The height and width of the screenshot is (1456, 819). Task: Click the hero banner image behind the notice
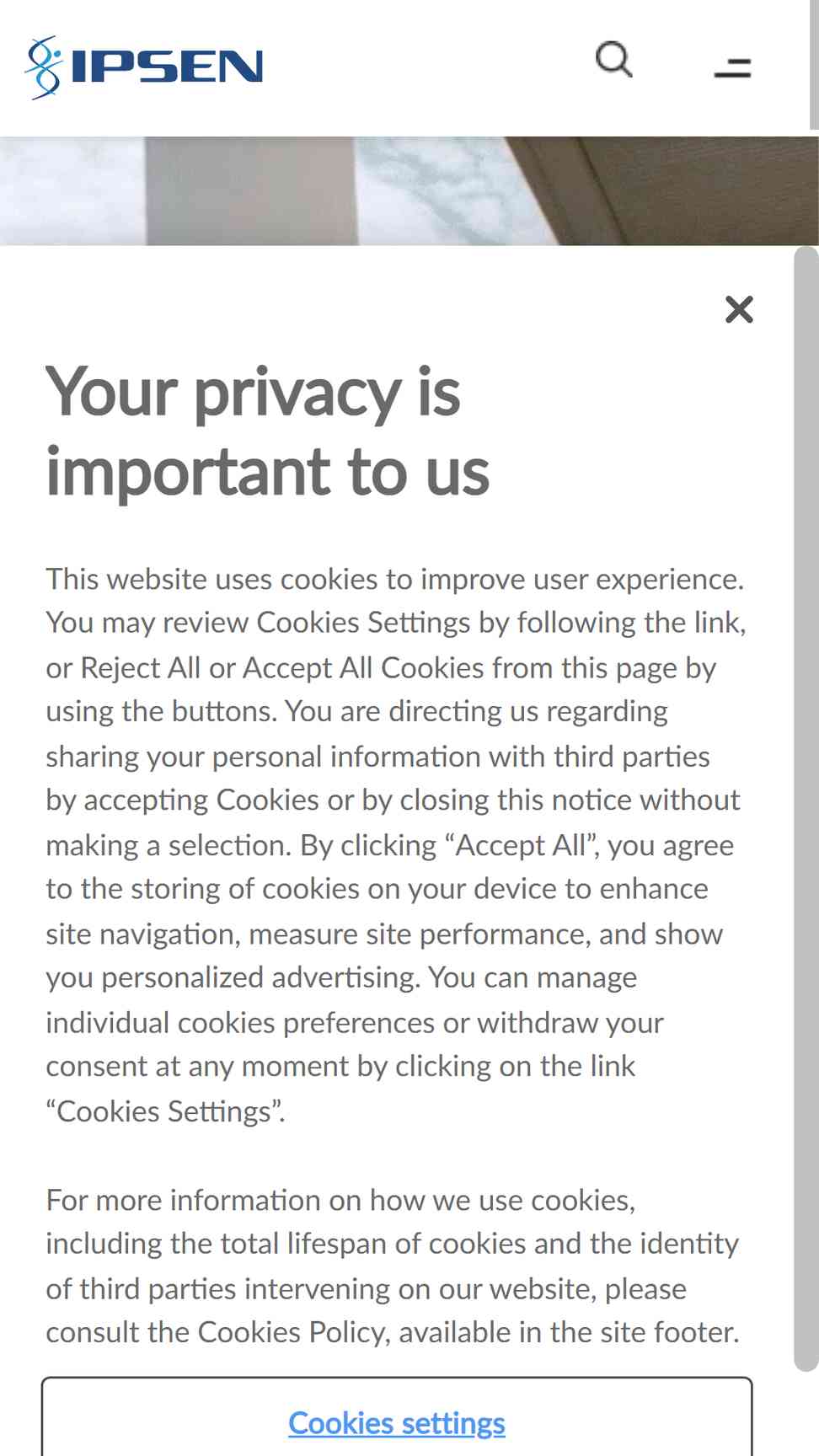pos(409,191)
